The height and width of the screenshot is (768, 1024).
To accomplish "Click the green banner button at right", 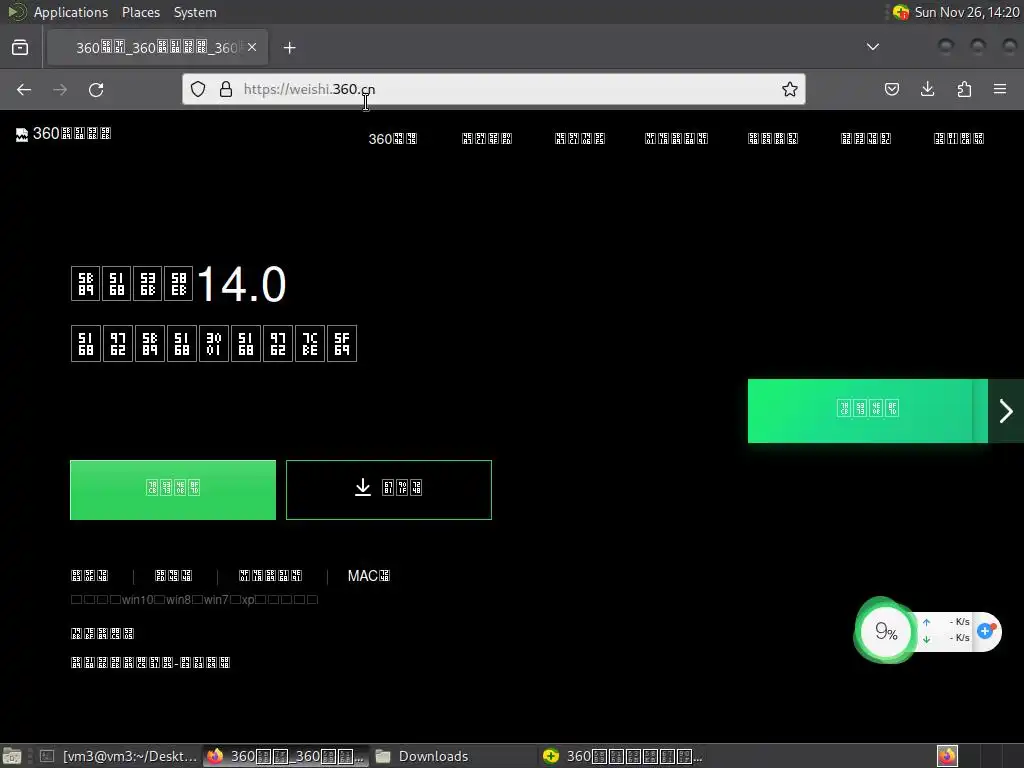I will [867, 411].
